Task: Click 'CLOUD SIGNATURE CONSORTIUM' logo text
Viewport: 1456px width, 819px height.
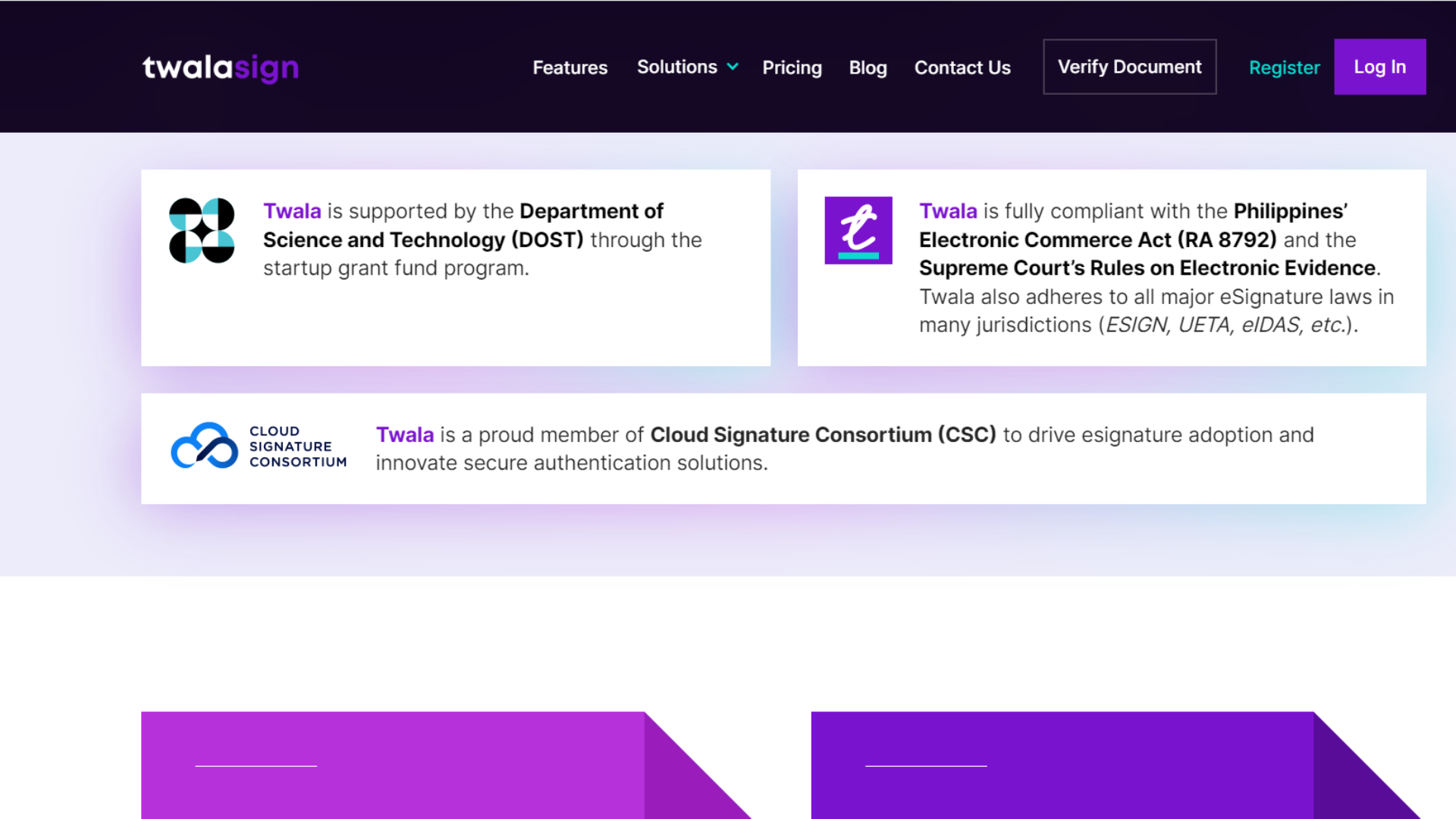Action: [x=298, y=447]
